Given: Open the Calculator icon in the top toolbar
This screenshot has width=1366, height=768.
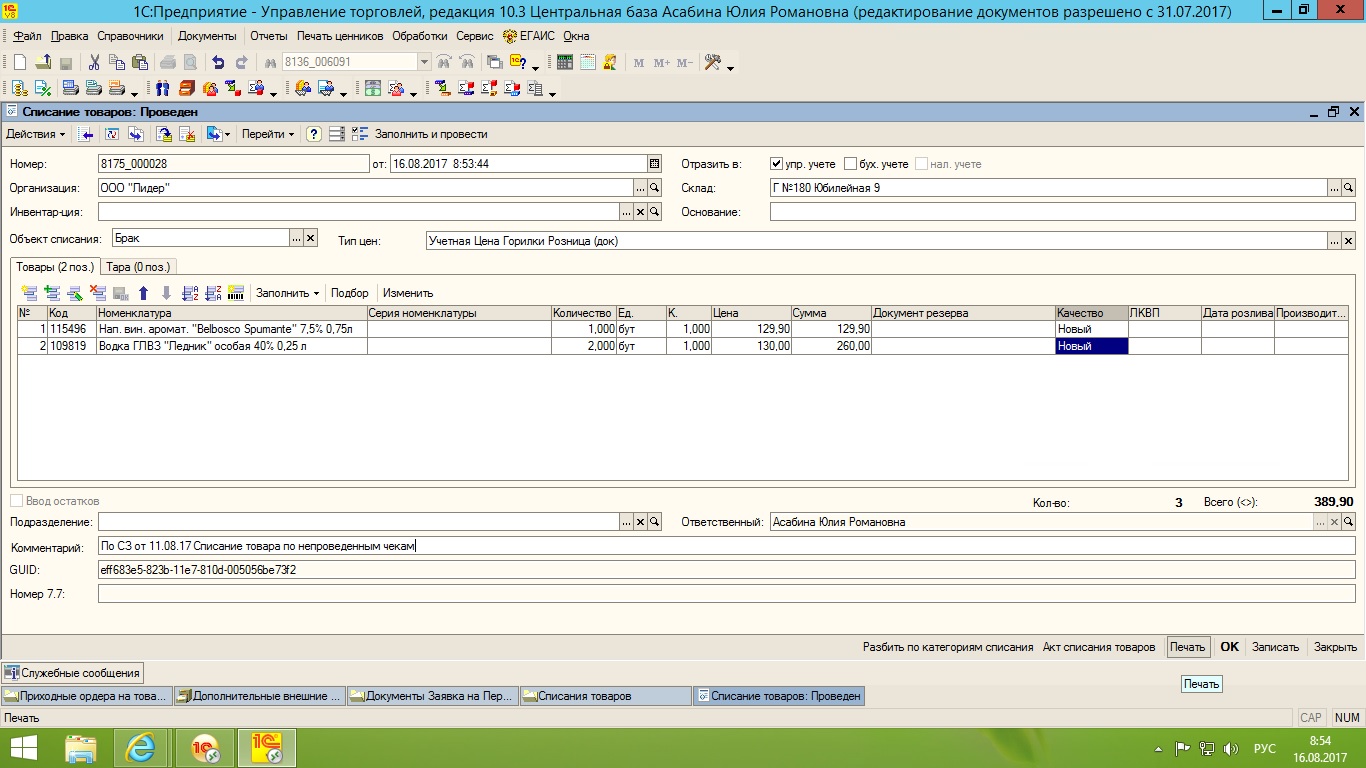Looking at the screenshot, I should [564, 62].
